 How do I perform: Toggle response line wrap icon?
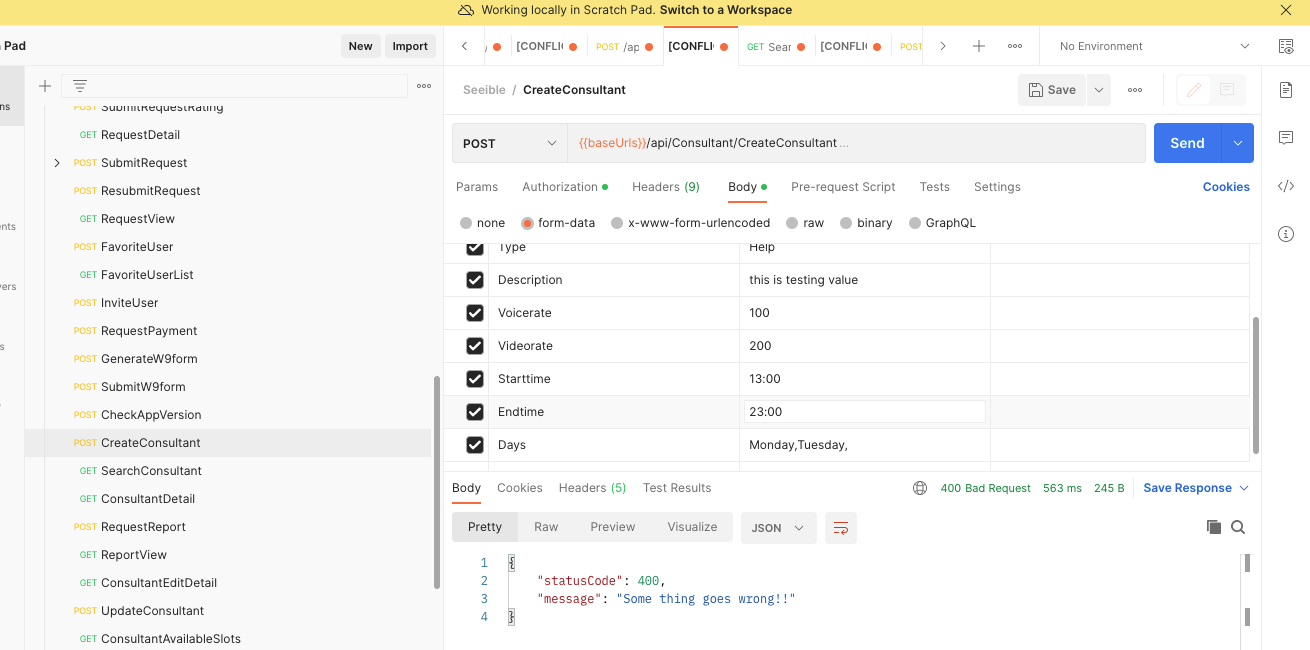[x=841, y=527]
